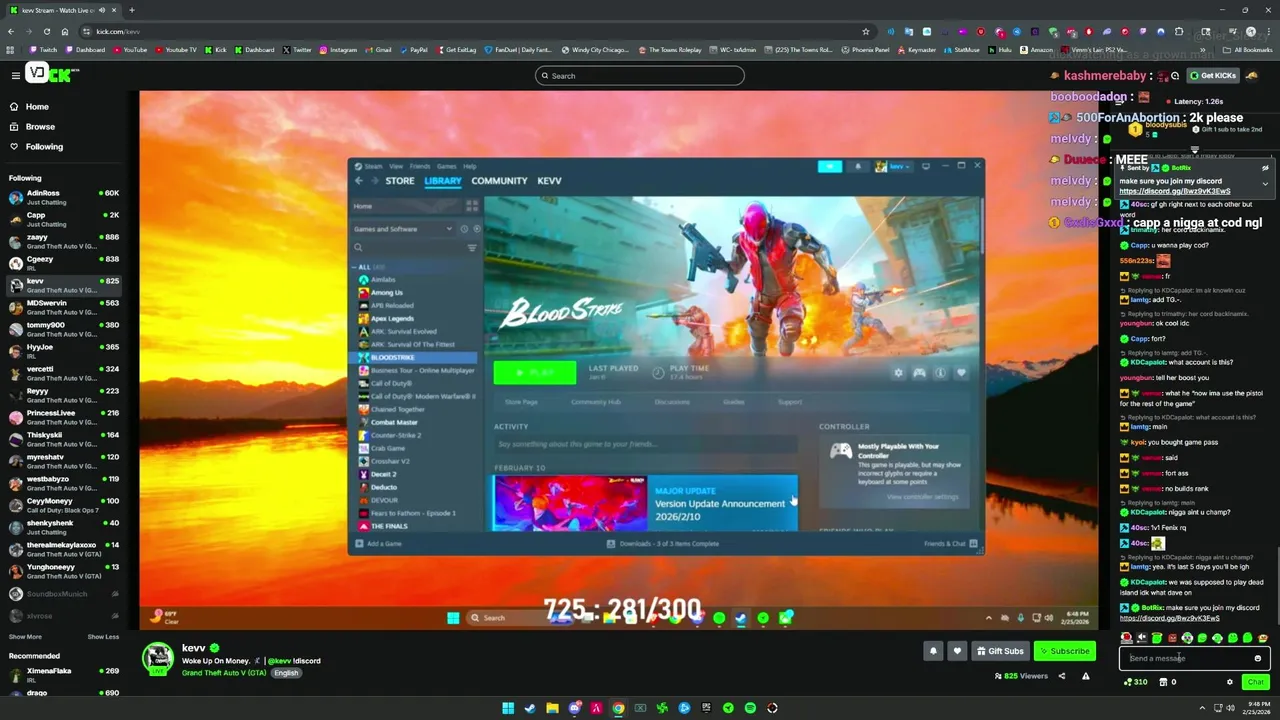1280x720 pixels.
Task: Open YouTube bookmark in bookmarks bar
Action: (129, 50)
